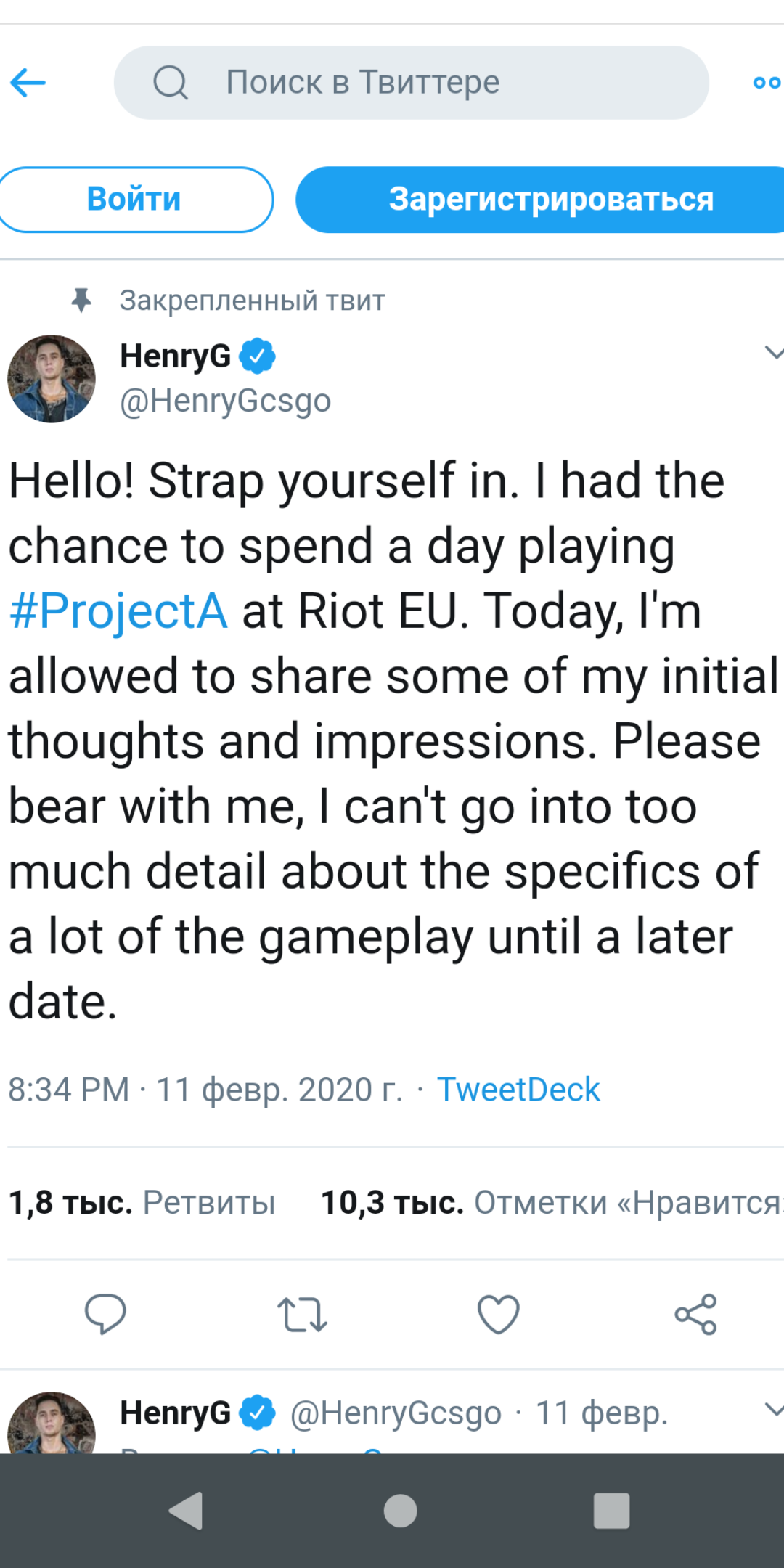This screenshot has height=1568, width=784.
Task: Open the #ProjectA hashtag link
Action: (118, 611)
